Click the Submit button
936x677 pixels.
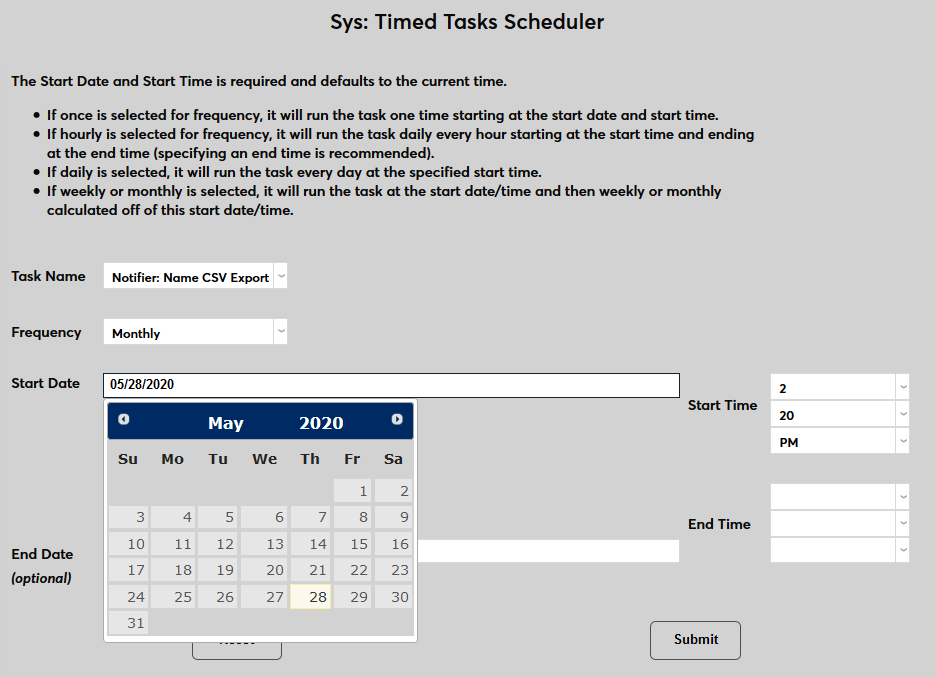[x=695, y=640]
